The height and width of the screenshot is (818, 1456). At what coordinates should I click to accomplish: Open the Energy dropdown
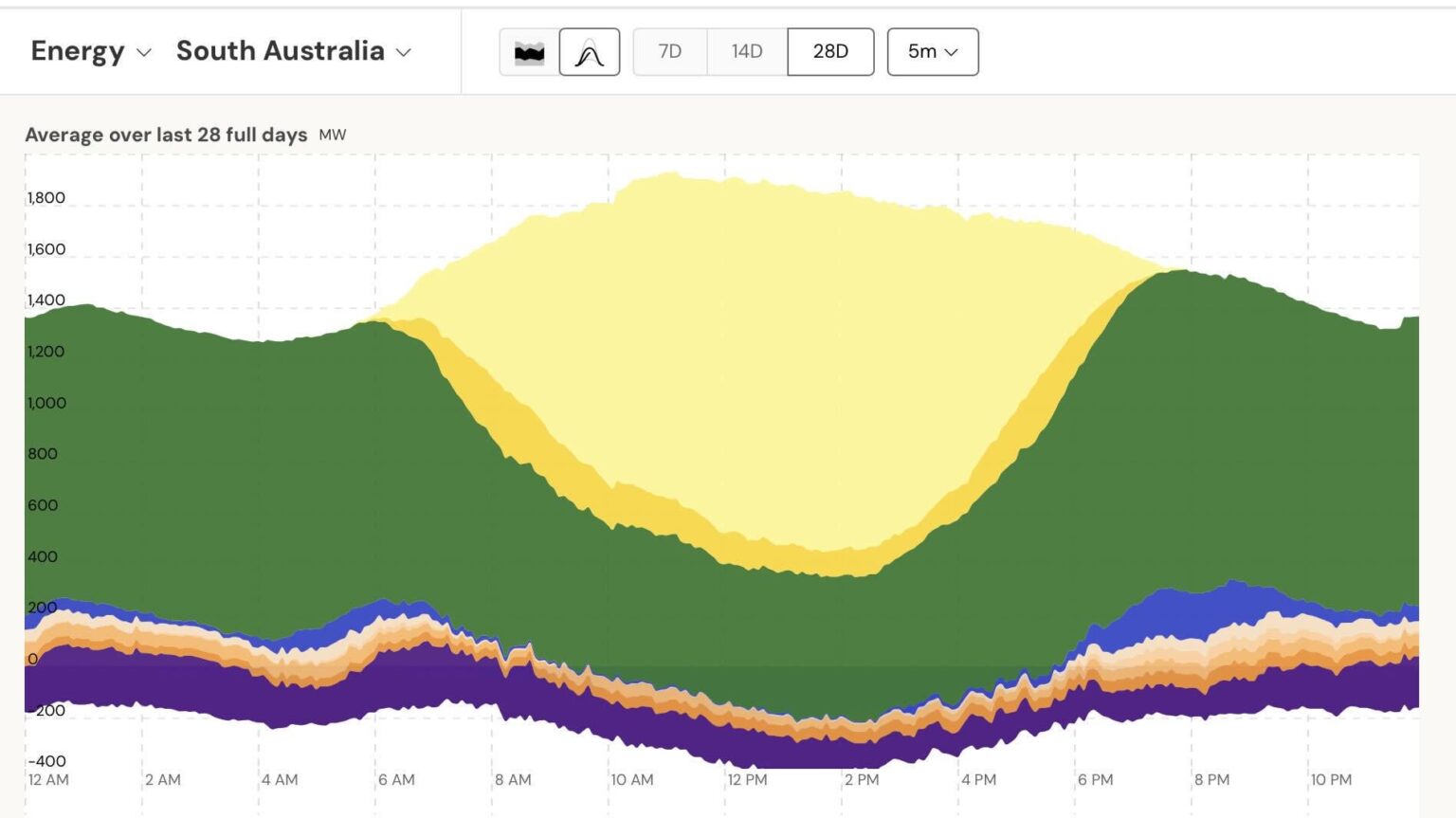(90, 53)
